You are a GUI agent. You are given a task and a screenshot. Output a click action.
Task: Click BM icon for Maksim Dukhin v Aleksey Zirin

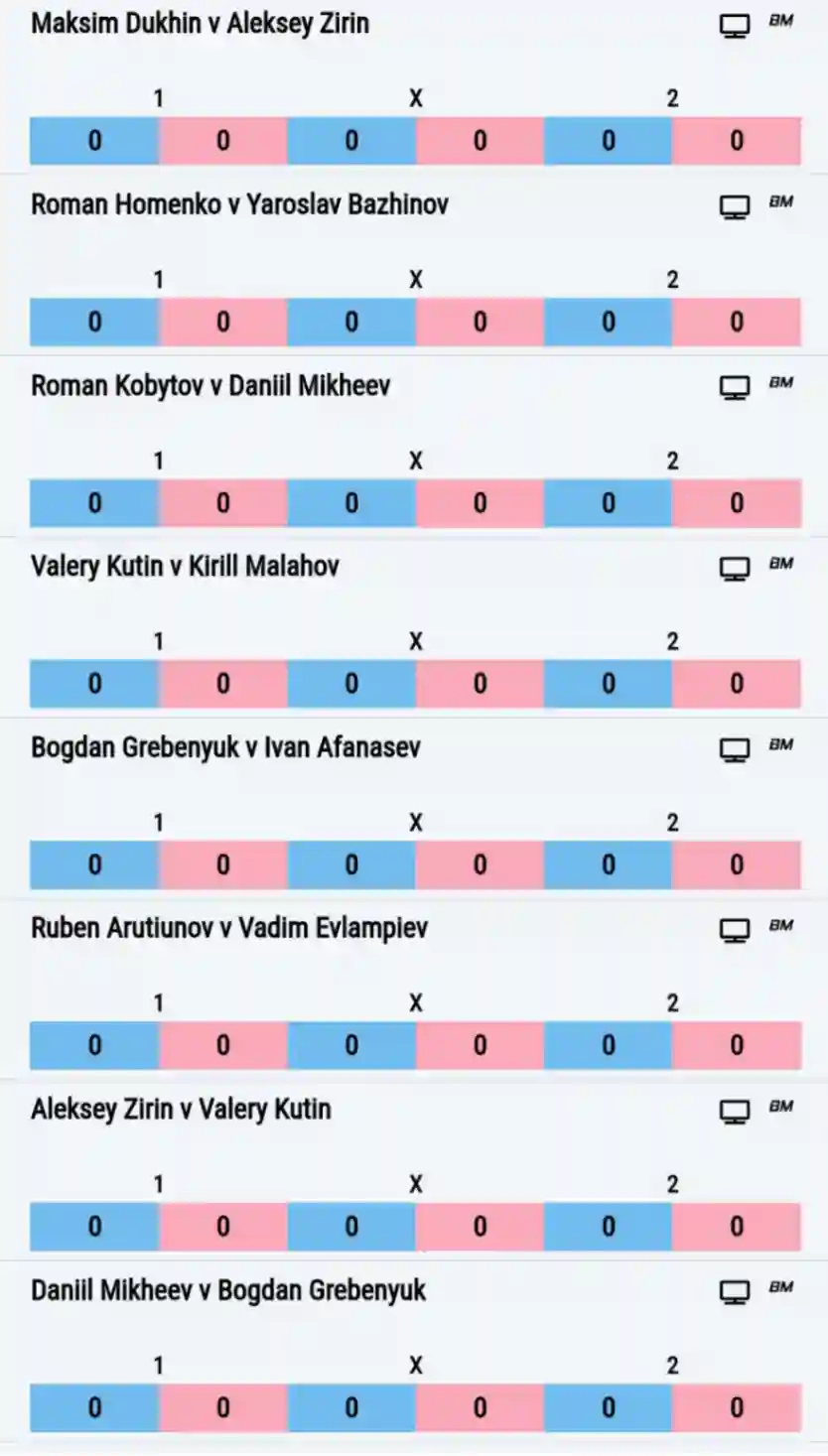[x=781, y=21]
